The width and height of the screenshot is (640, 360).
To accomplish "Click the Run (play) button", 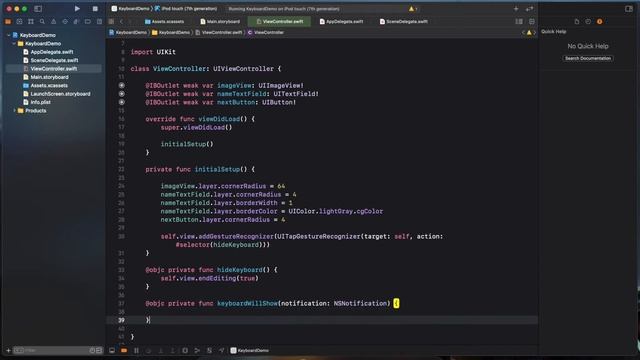I will (77, 9).
